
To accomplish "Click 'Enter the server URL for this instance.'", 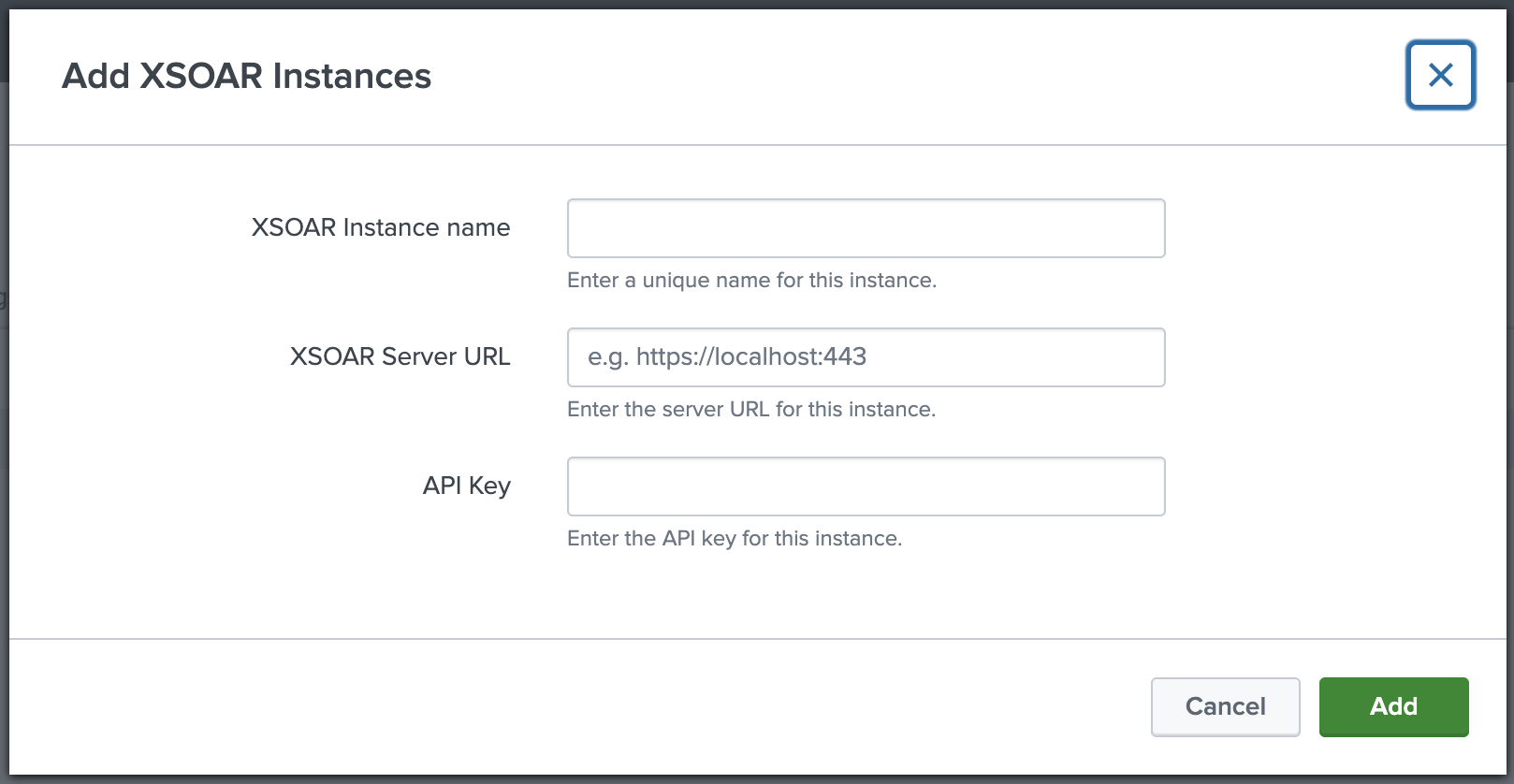I will (751, 409).
